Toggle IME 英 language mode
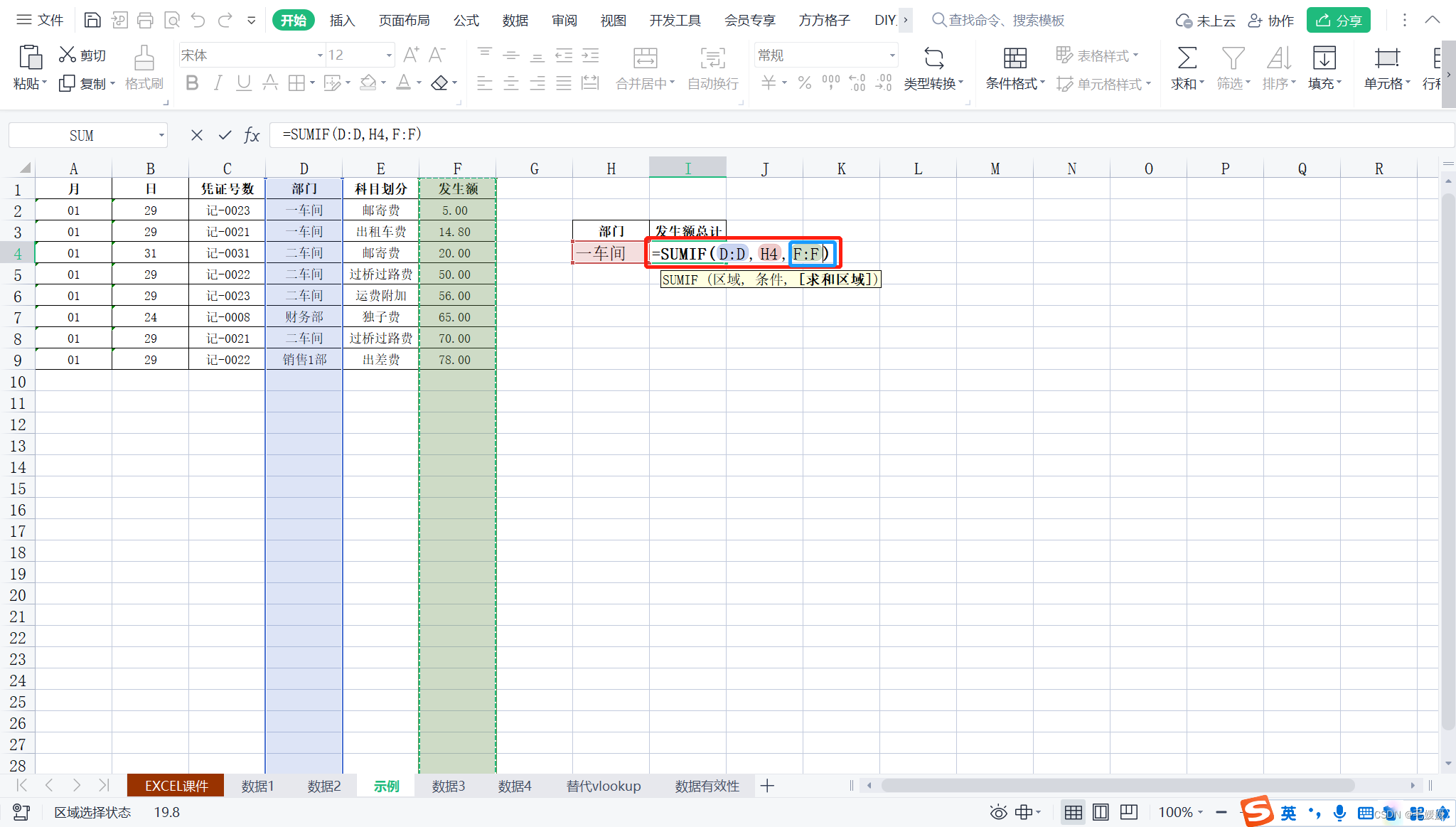The image size is (1456, 827). pos(1288,812)
